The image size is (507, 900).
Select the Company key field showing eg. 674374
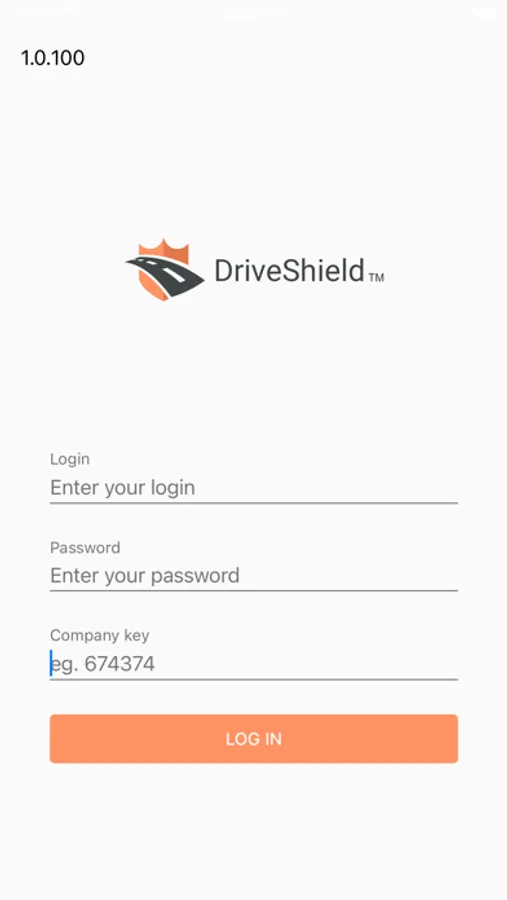pyautogui.click(x=254, y=664)
